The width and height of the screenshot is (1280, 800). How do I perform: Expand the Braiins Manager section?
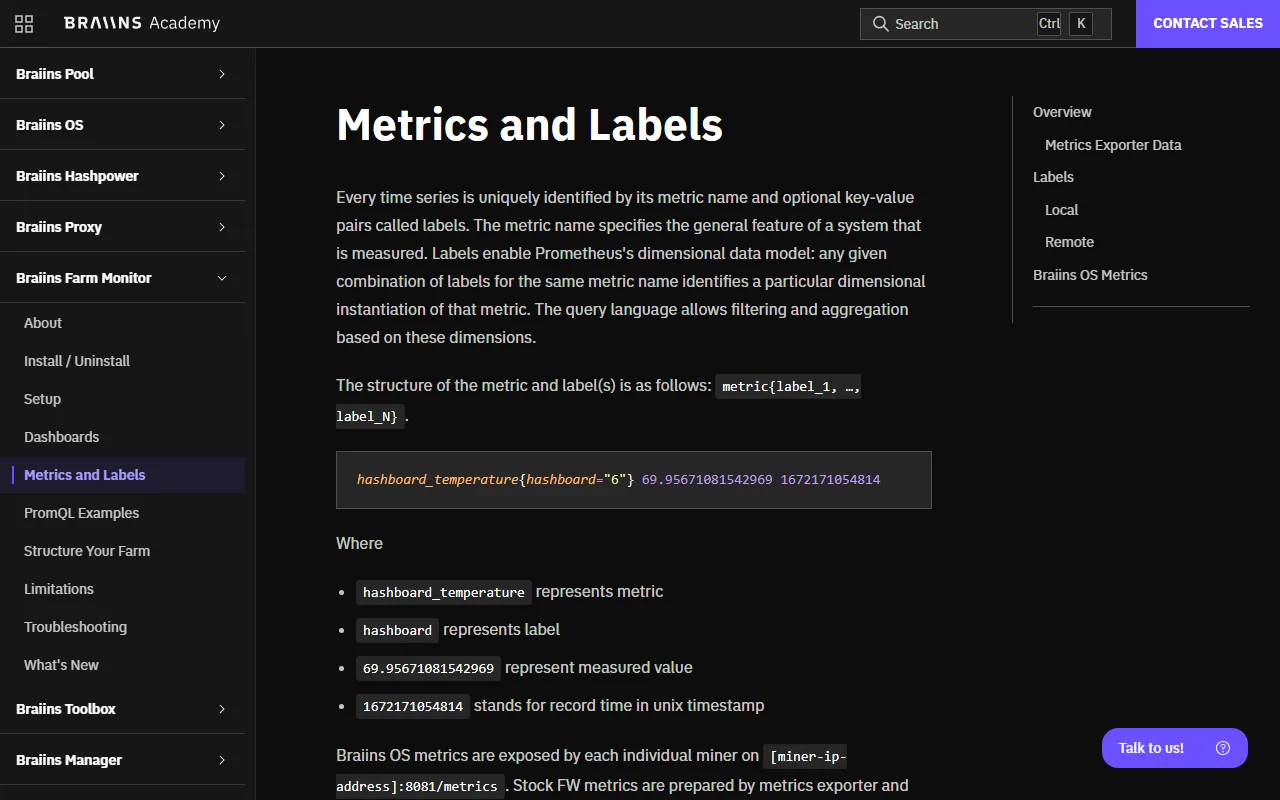tap(122, 760)
